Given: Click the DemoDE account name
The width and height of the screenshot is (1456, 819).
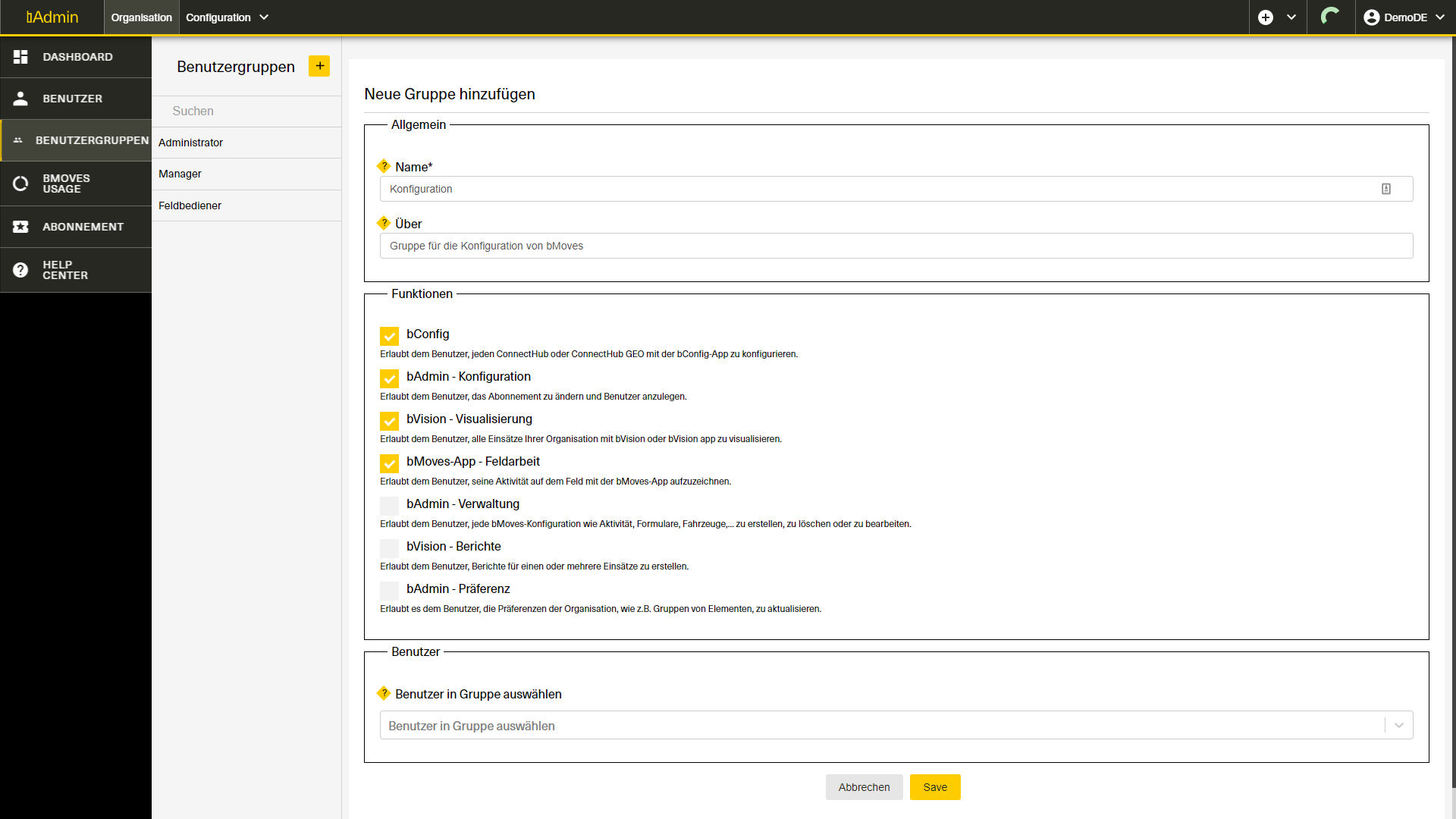Looking at the screenshot, I should tap(1405, 17).
